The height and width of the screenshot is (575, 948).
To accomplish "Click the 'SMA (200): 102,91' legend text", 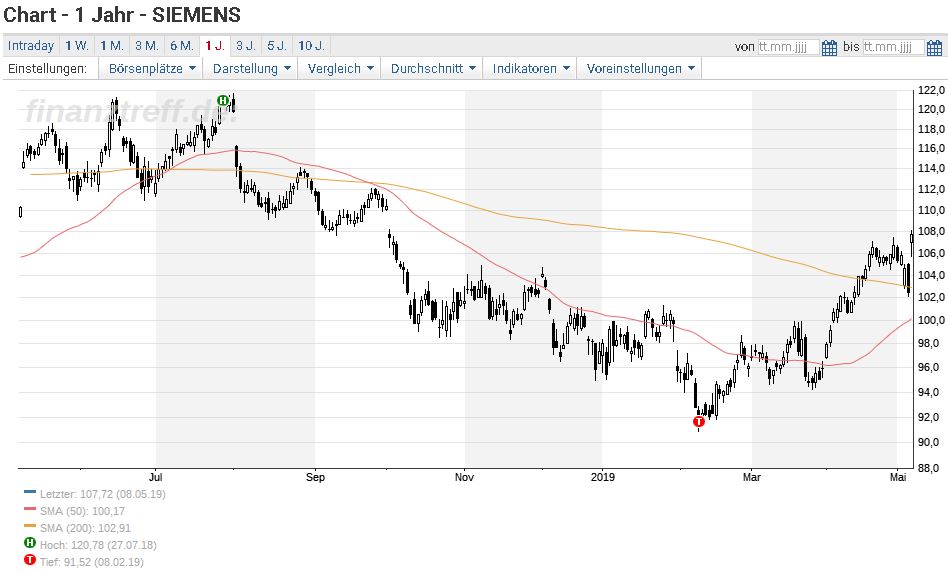I will (85, 528).
